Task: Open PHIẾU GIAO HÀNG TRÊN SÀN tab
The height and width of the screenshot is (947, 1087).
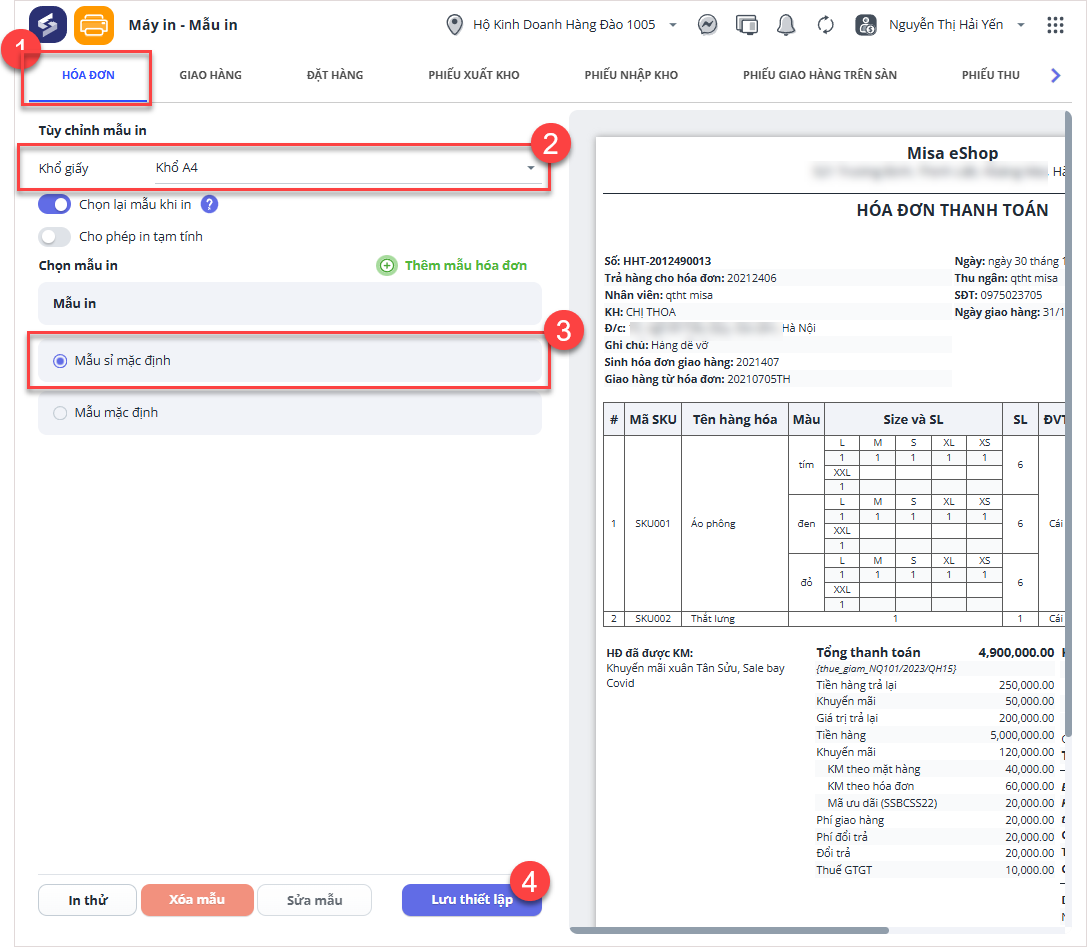Action: (819, 75)
